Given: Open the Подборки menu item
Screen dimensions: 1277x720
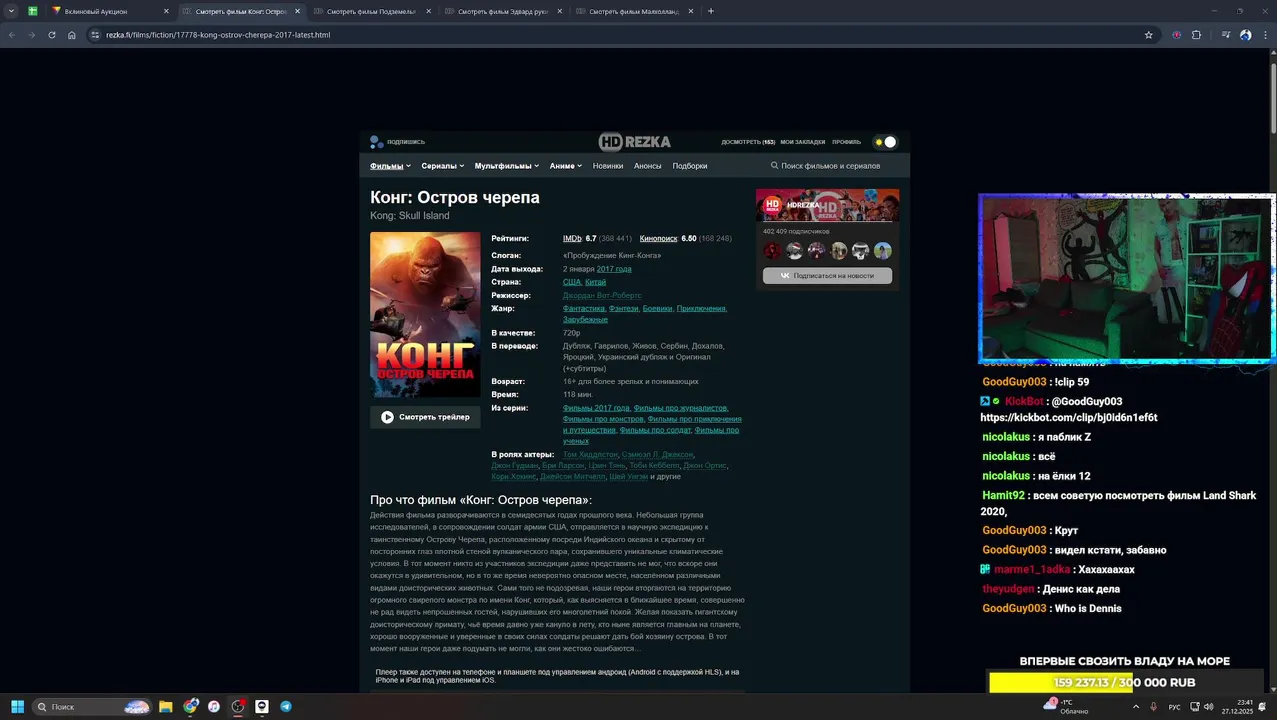Looking at the screenshot, I should 690,166.
